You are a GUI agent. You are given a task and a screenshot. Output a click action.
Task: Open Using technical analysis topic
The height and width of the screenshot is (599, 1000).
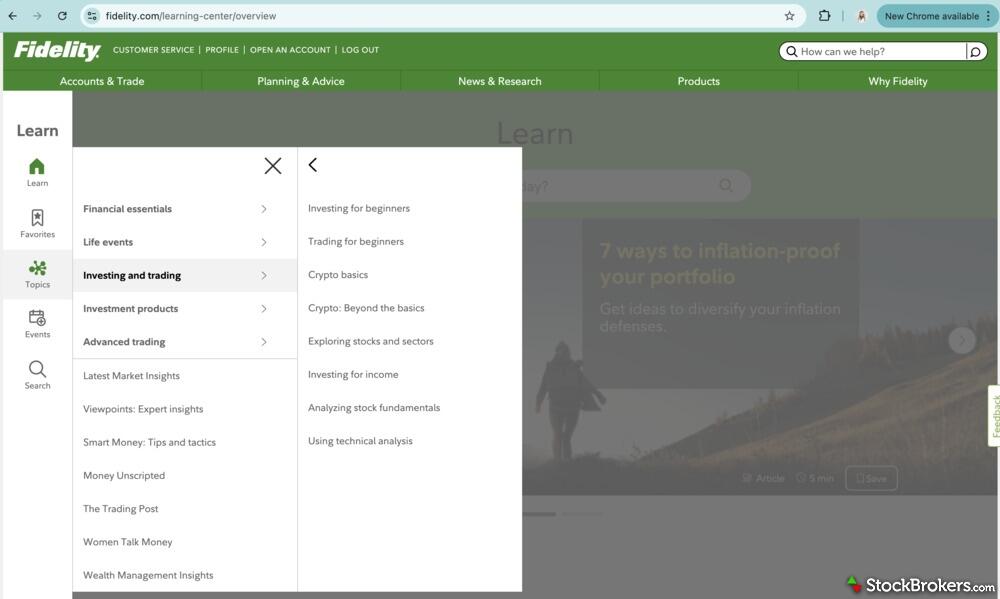[x=360, y=441]
